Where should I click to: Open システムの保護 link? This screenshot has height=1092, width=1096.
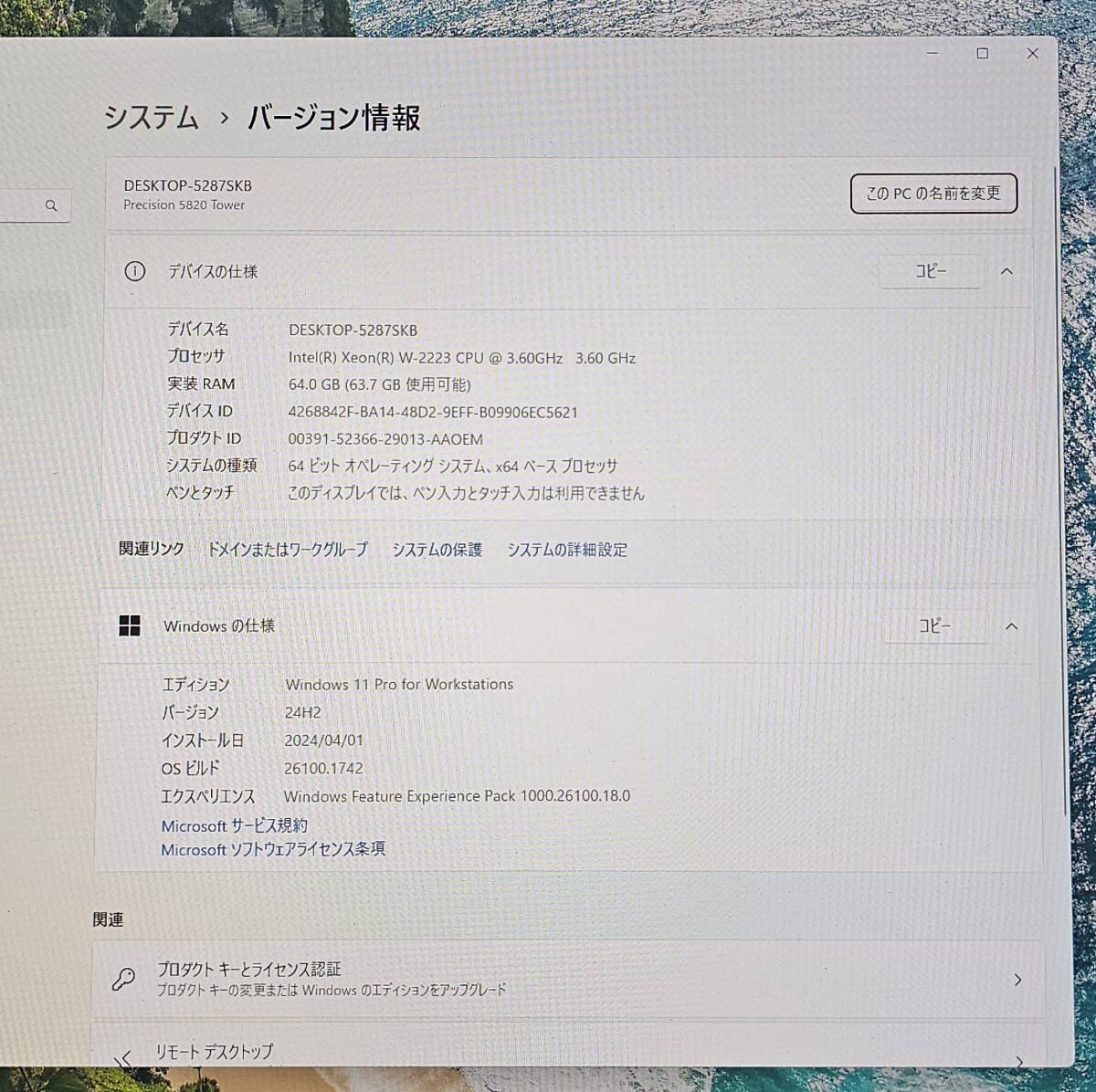click(x=437, y=550)
